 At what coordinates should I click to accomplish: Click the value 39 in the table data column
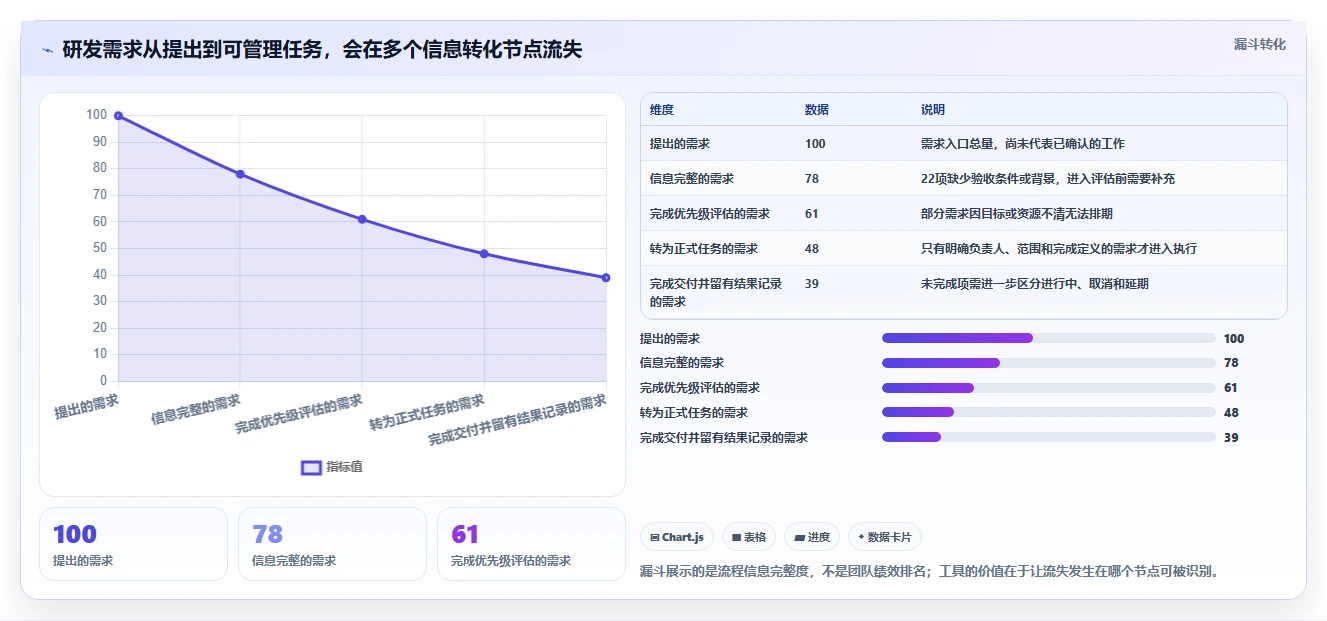[x=812, y=284]
